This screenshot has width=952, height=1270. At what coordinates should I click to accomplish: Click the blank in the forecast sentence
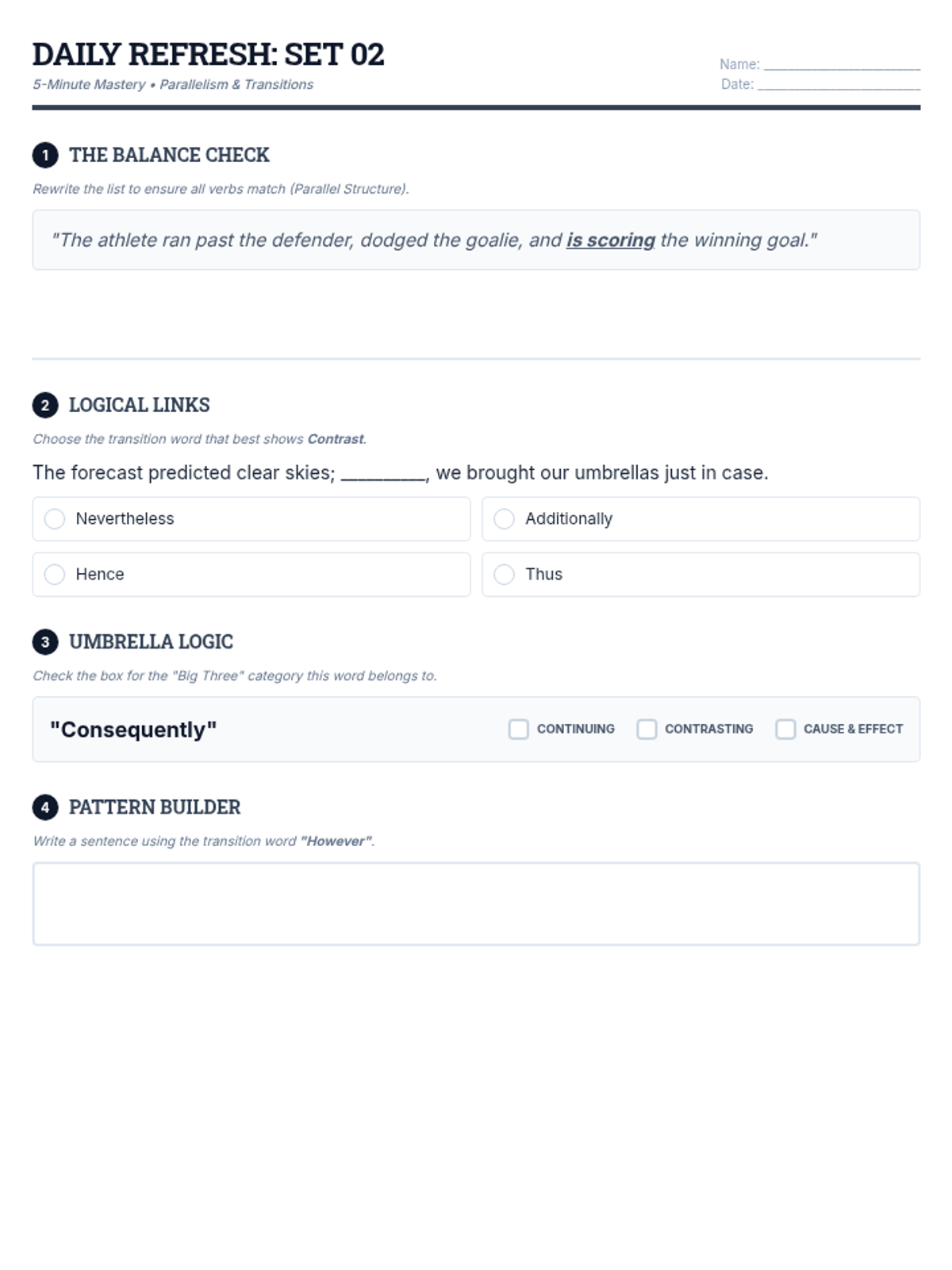(x=384, y=474)
